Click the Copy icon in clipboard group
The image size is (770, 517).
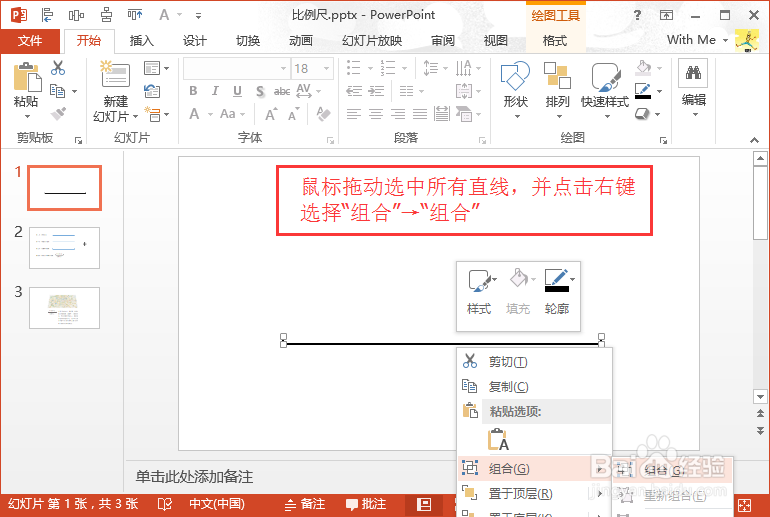[57, 91]
